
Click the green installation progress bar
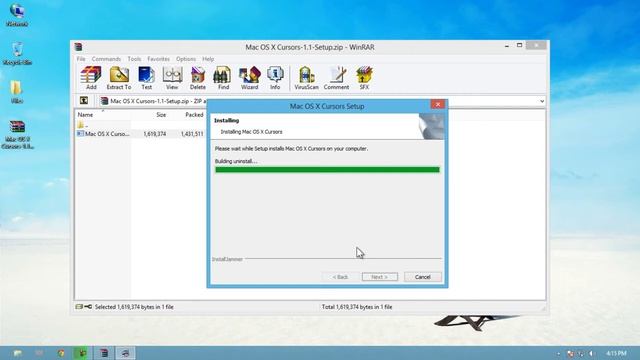tap(327, 170)
